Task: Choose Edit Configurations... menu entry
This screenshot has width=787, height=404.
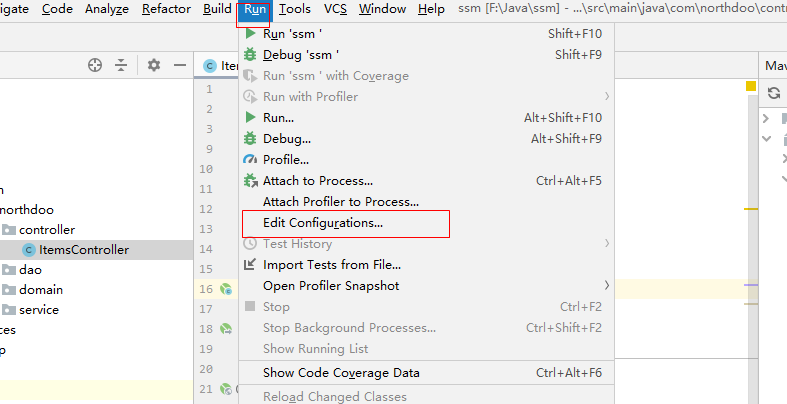Action: pos(322,222)
